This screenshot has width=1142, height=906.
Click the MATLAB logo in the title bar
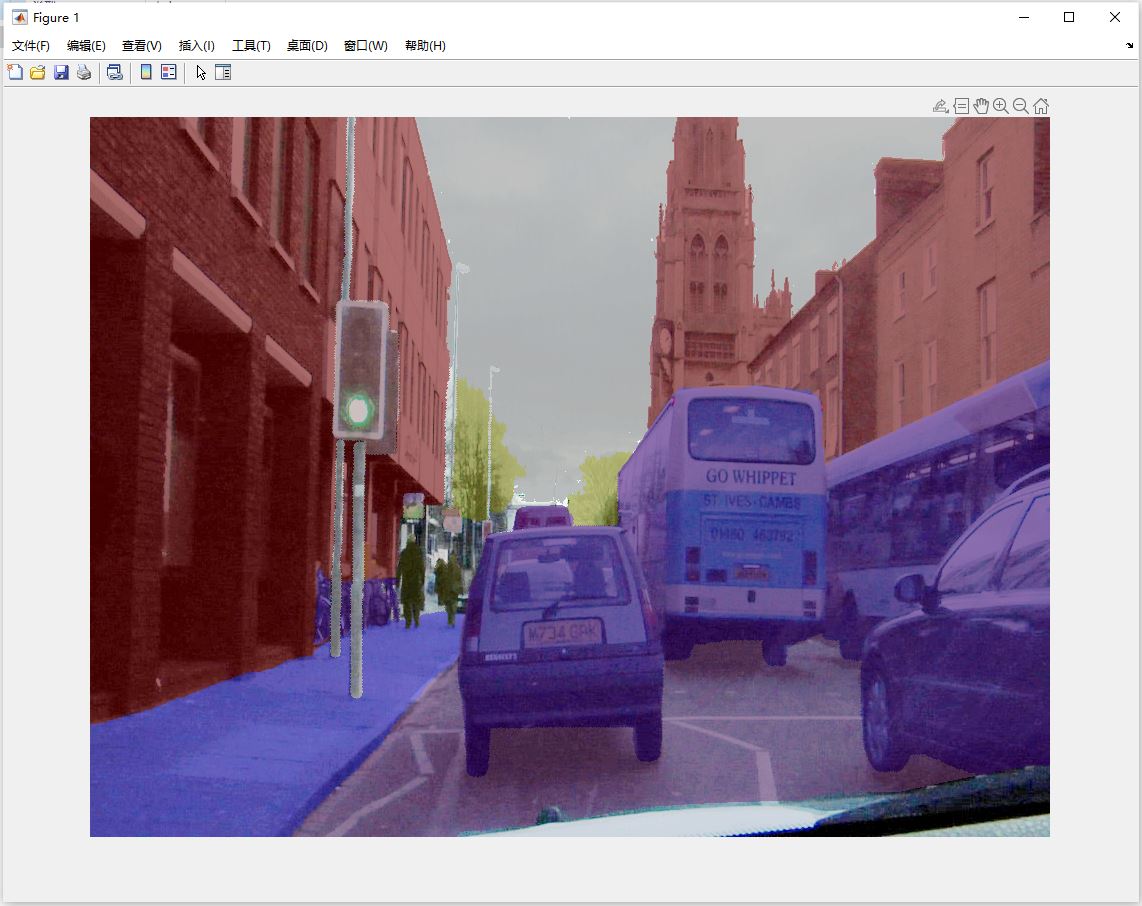click(x=20, y=17)
